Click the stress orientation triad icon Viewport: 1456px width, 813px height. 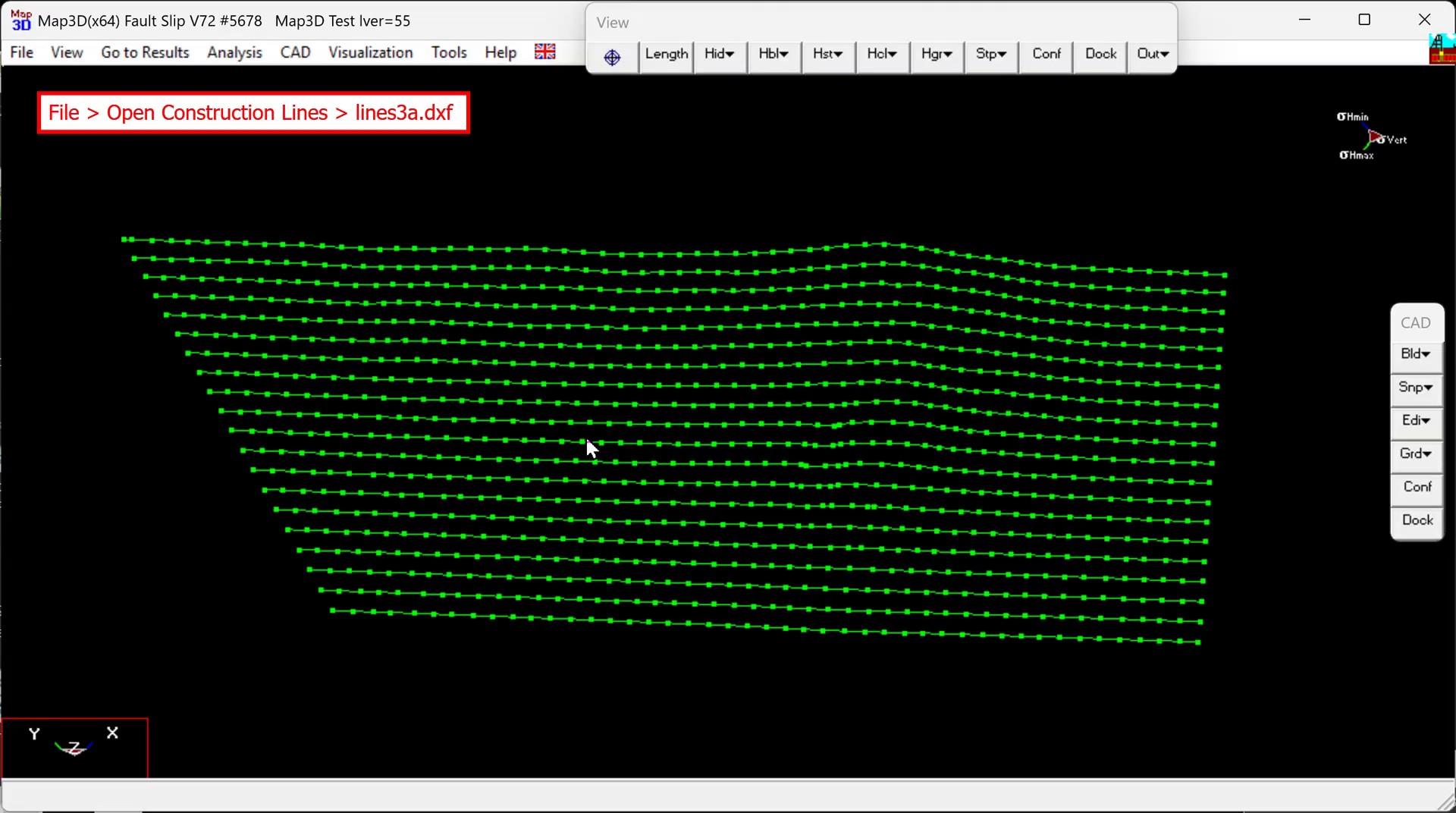click(1372, 137)
